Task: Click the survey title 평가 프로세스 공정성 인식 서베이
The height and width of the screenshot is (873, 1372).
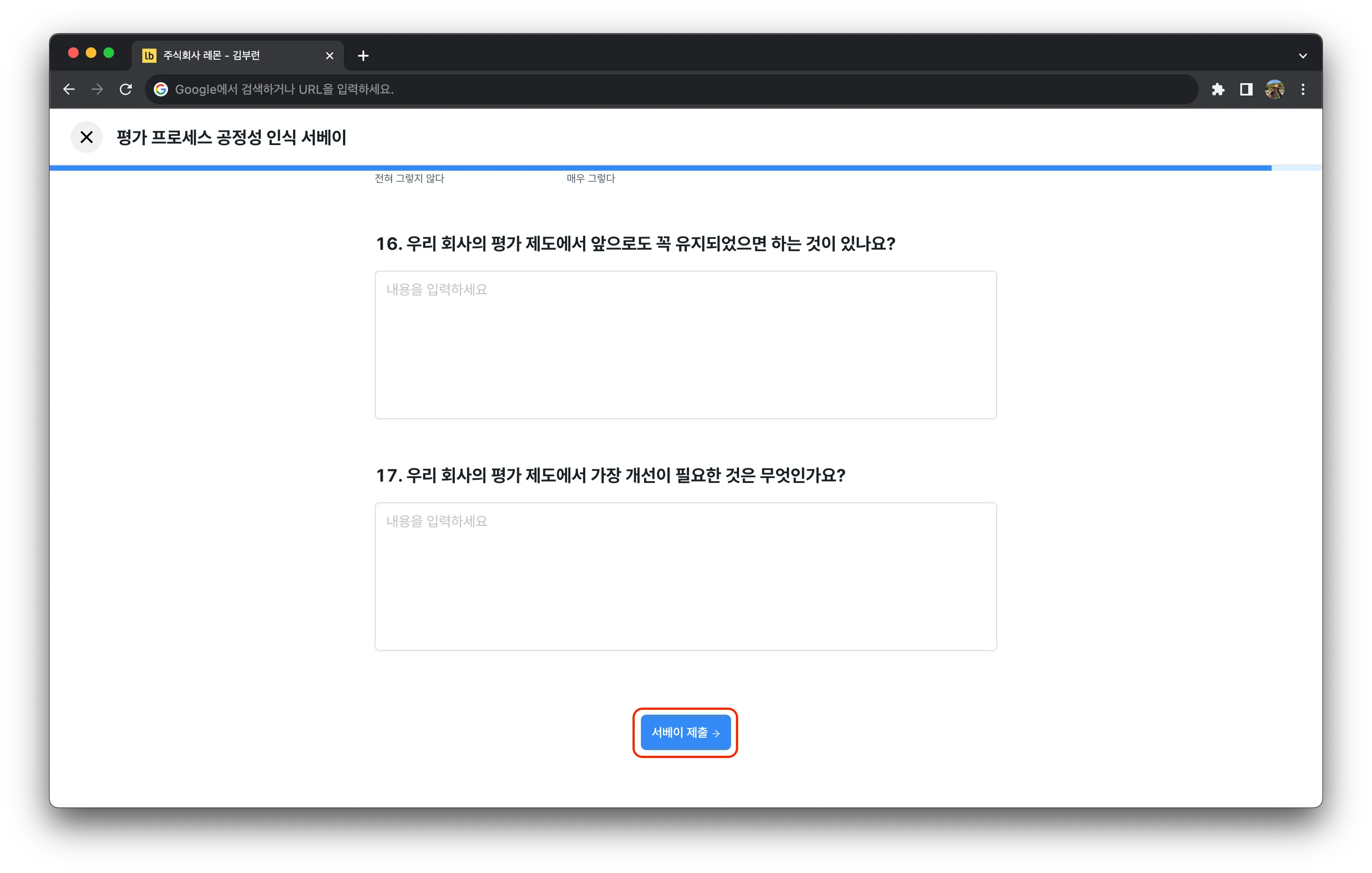Action: click(x=231, y=137)
